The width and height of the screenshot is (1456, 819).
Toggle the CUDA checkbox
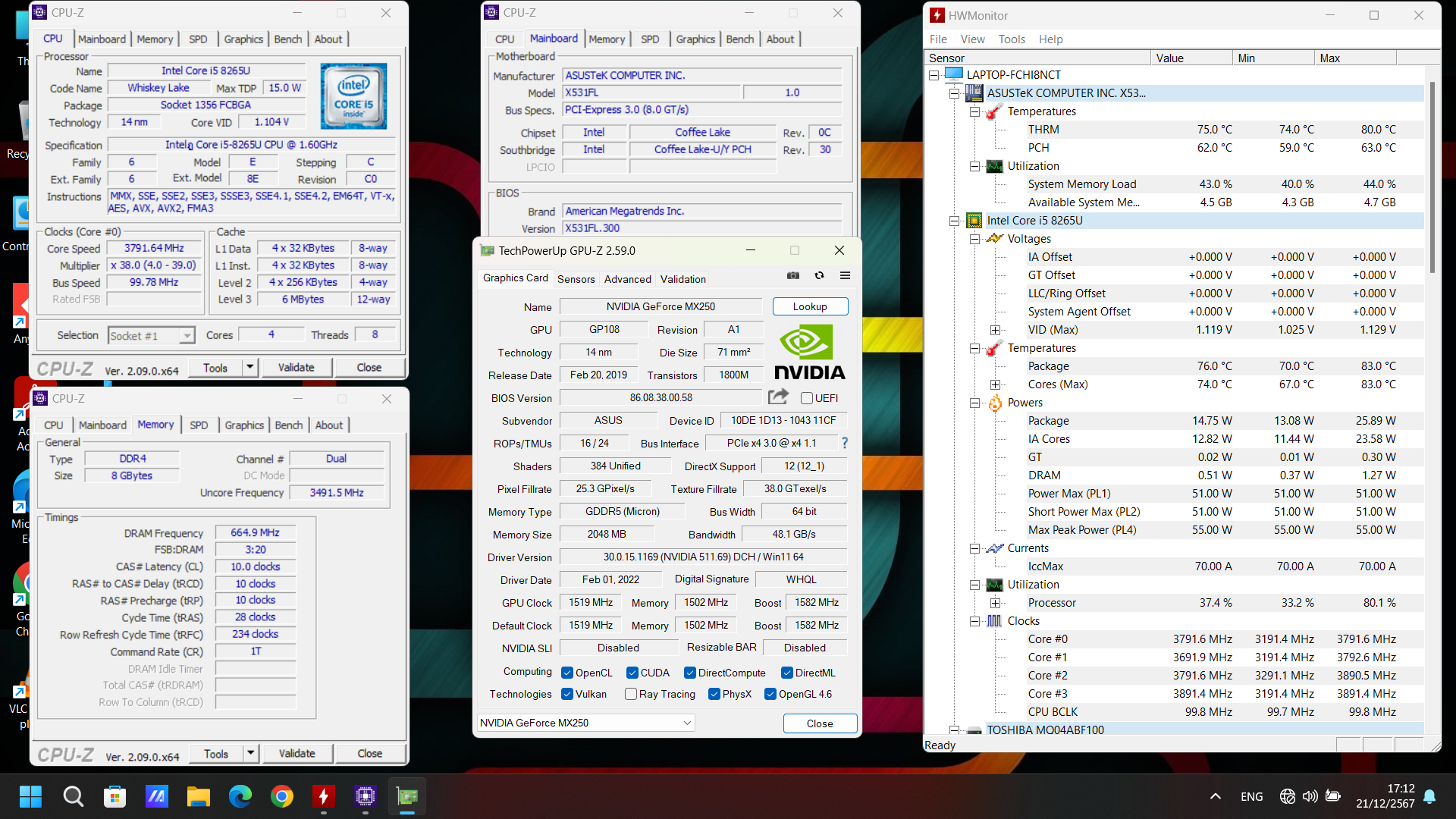coord(632,673)
